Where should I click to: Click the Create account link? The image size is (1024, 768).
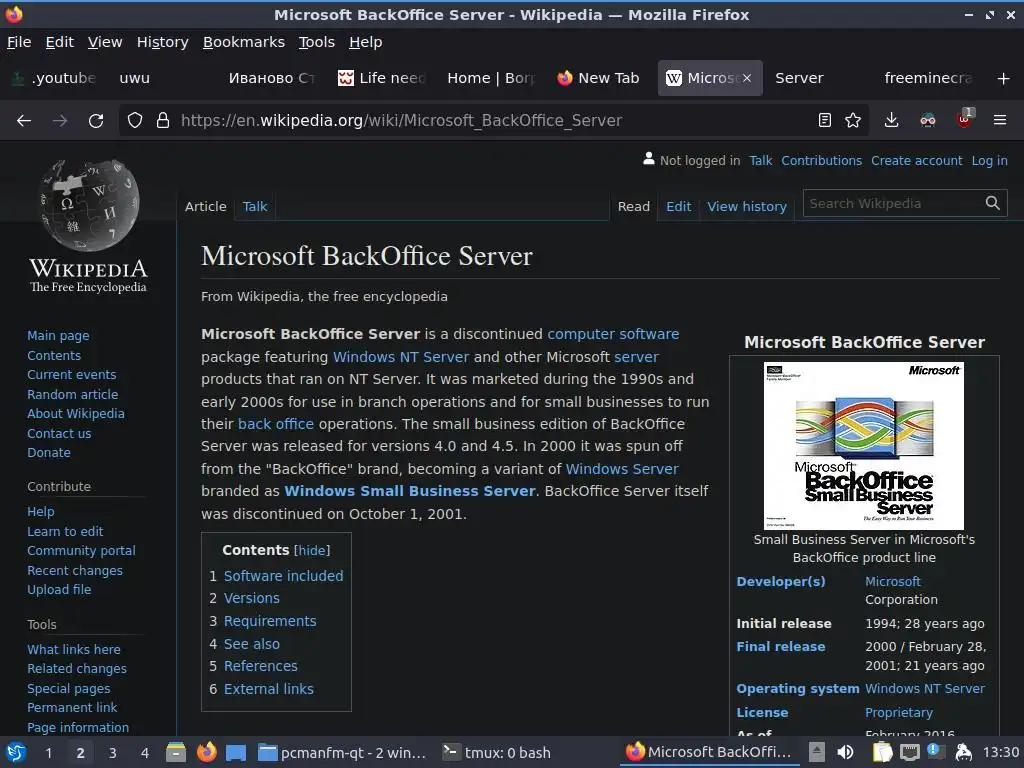point(916,161)
